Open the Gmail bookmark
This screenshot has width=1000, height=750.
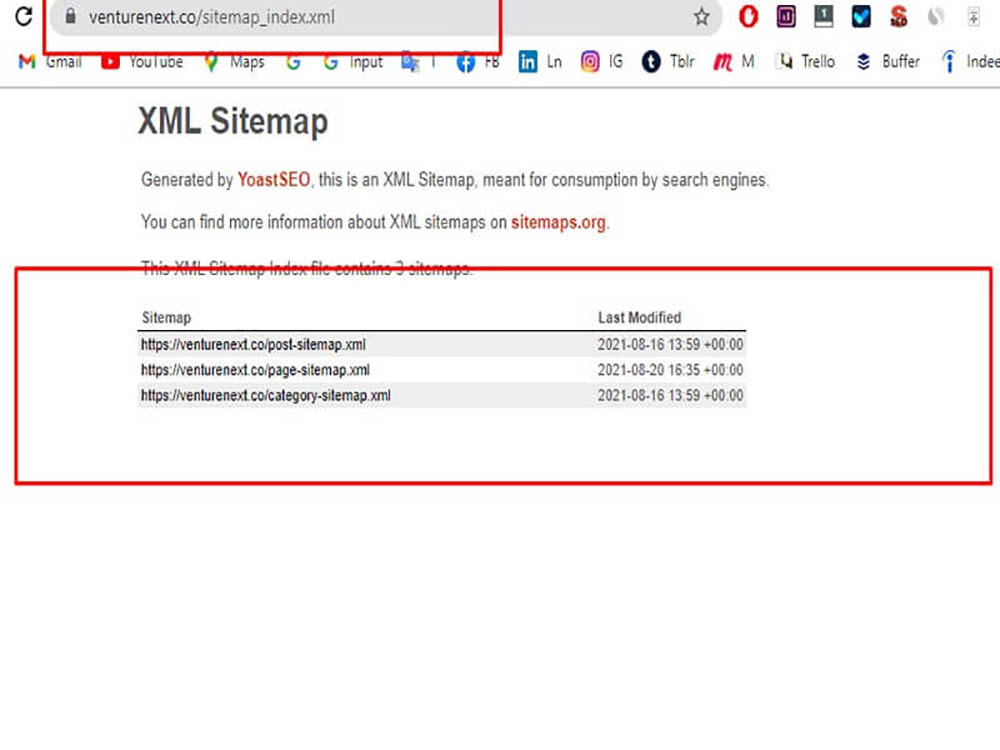(50, 62)
